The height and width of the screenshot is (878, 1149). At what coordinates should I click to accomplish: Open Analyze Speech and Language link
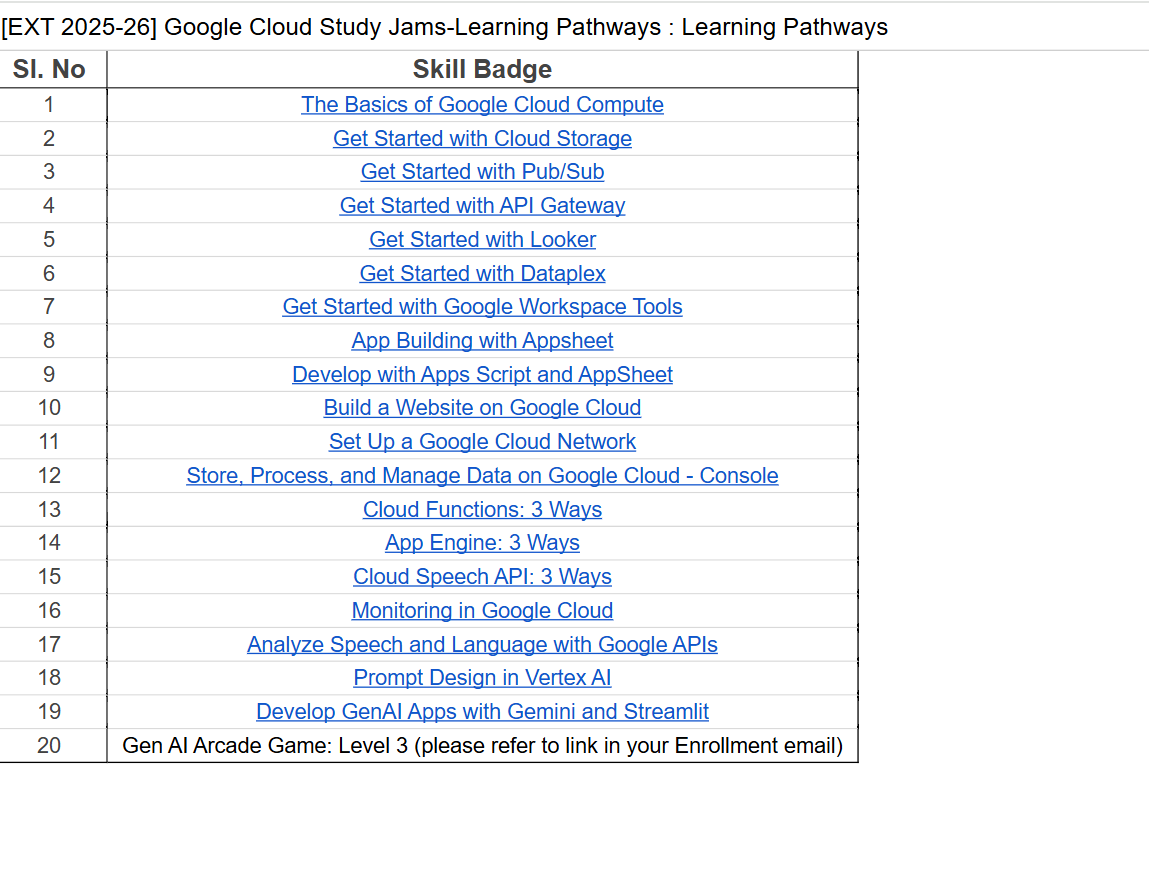[483, 644]
